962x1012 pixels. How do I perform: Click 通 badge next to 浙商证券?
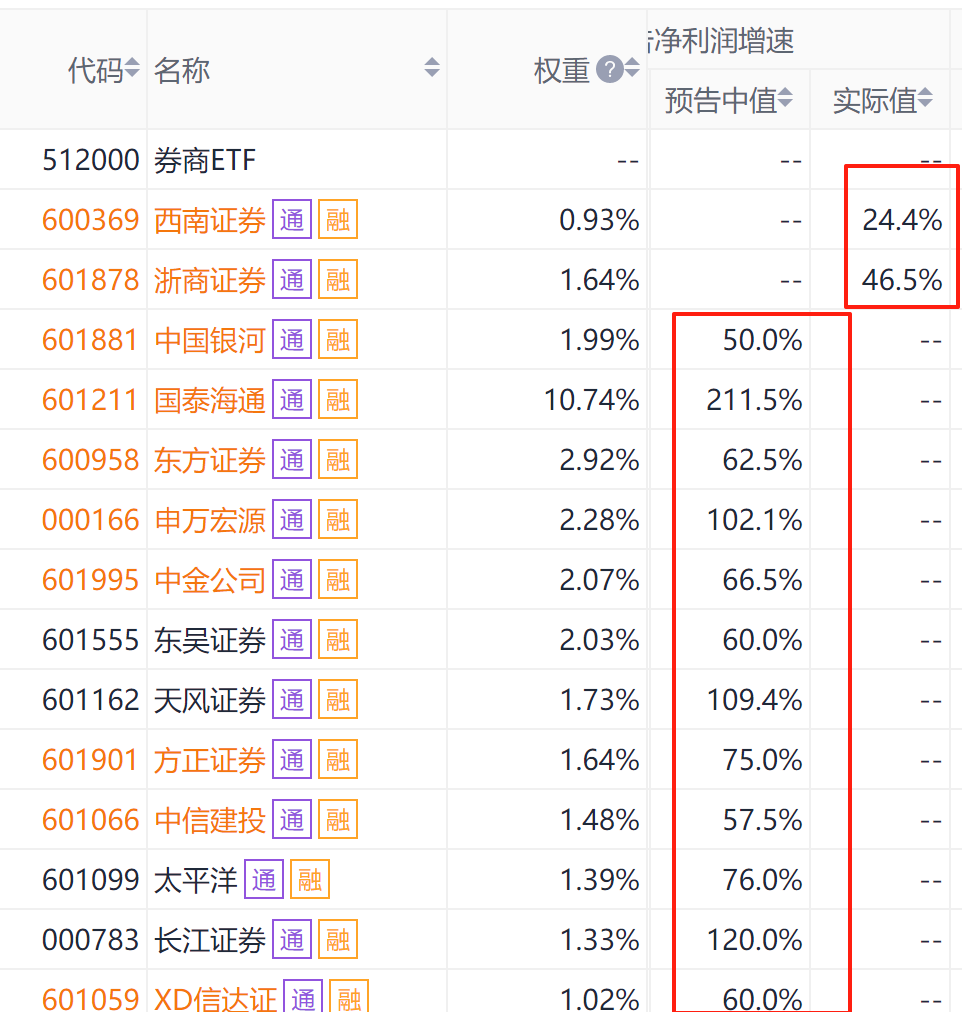[292, 279]
